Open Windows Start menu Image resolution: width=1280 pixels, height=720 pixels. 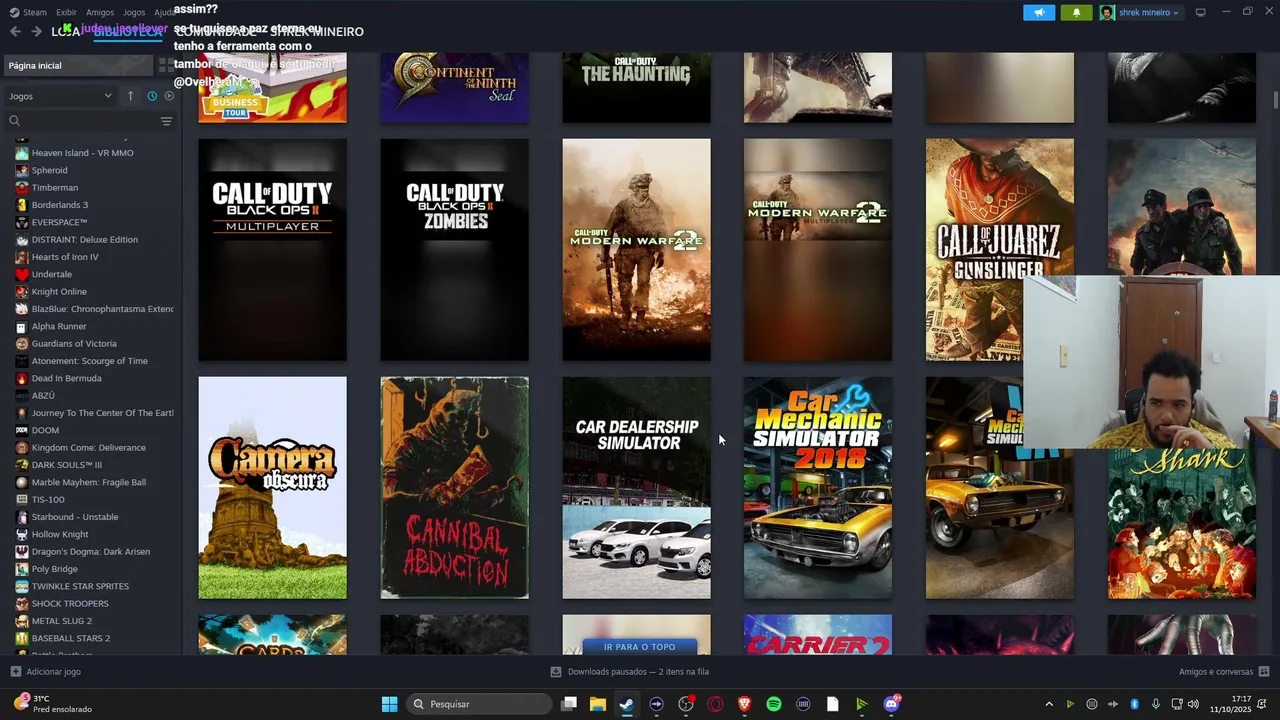(x=389, y=704)
